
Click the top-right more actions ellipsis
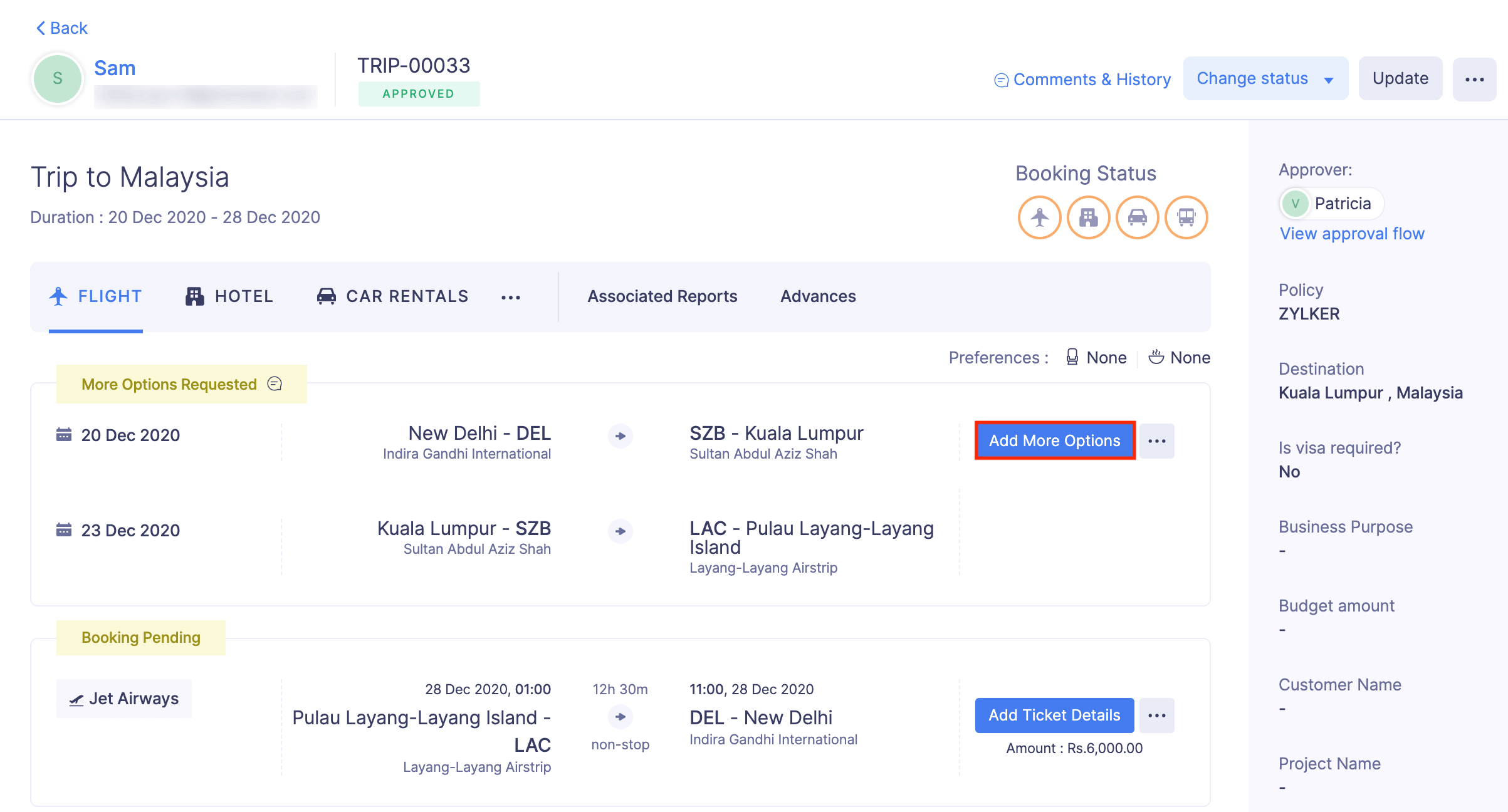(1474, 79)
